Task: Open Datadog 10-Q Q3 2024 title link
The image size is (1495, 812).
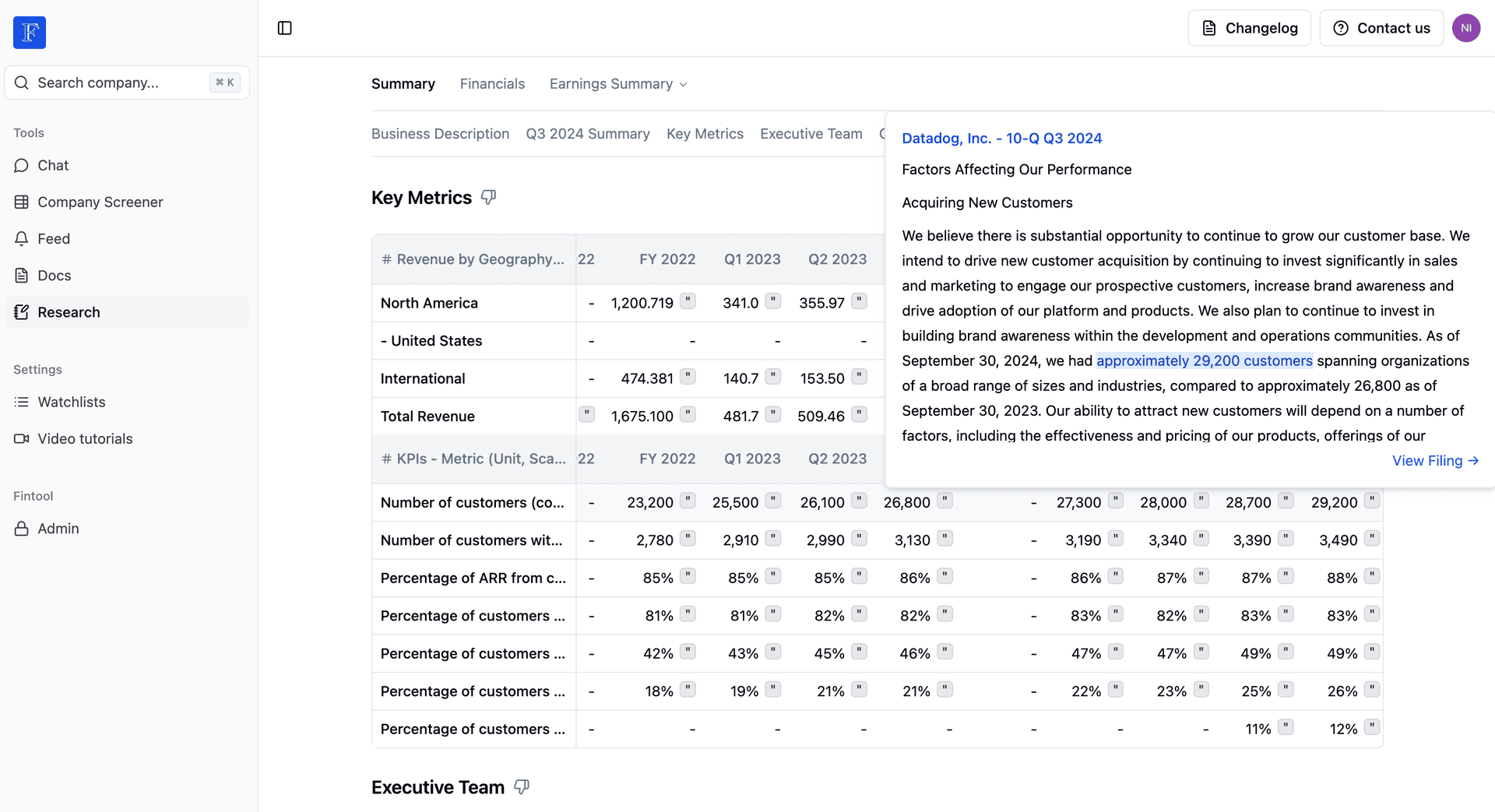Action: point(1001,138)
